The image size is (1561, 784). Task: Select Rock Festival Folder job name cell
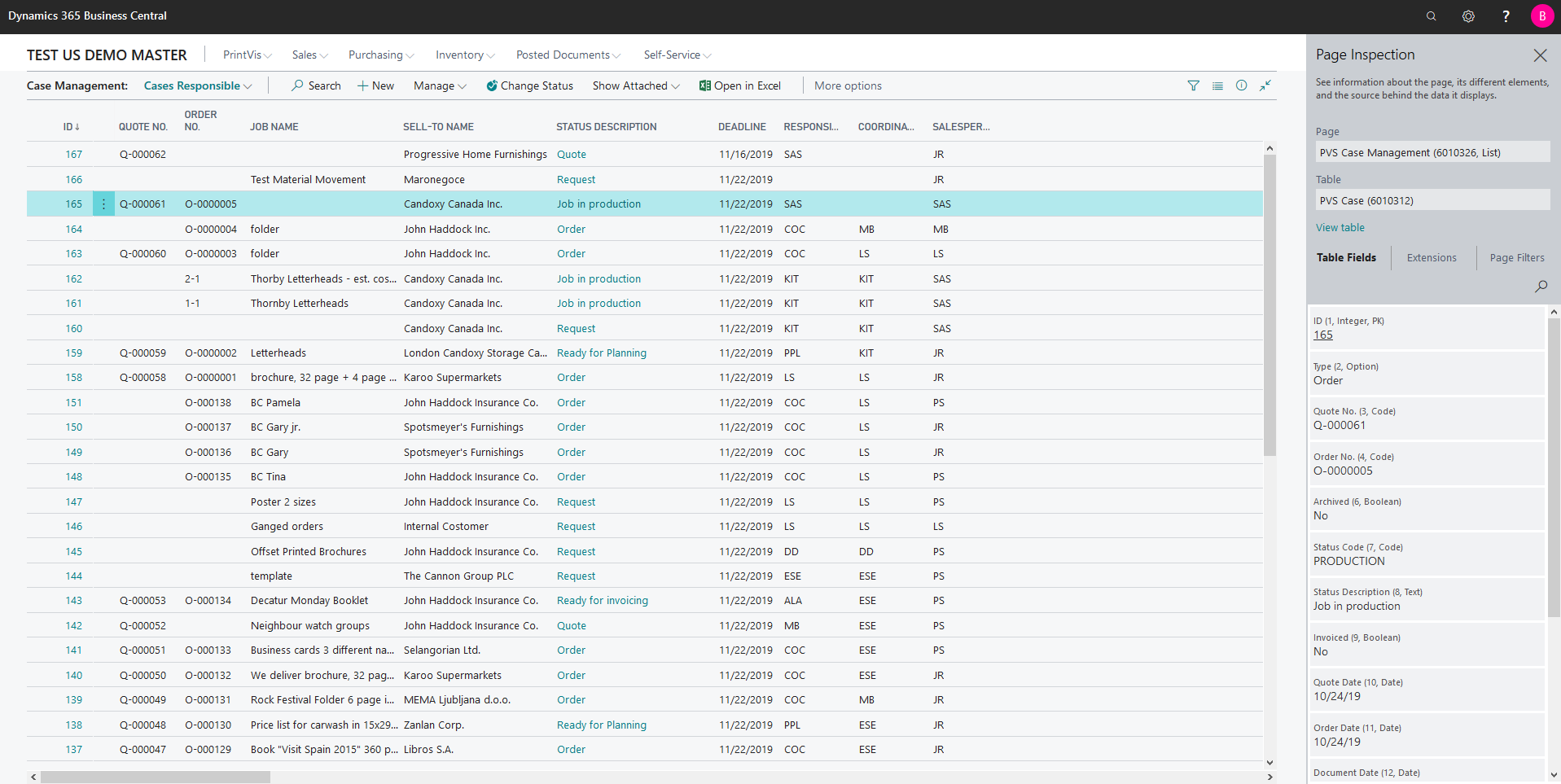pyautogui.click(x=322, y=700)
